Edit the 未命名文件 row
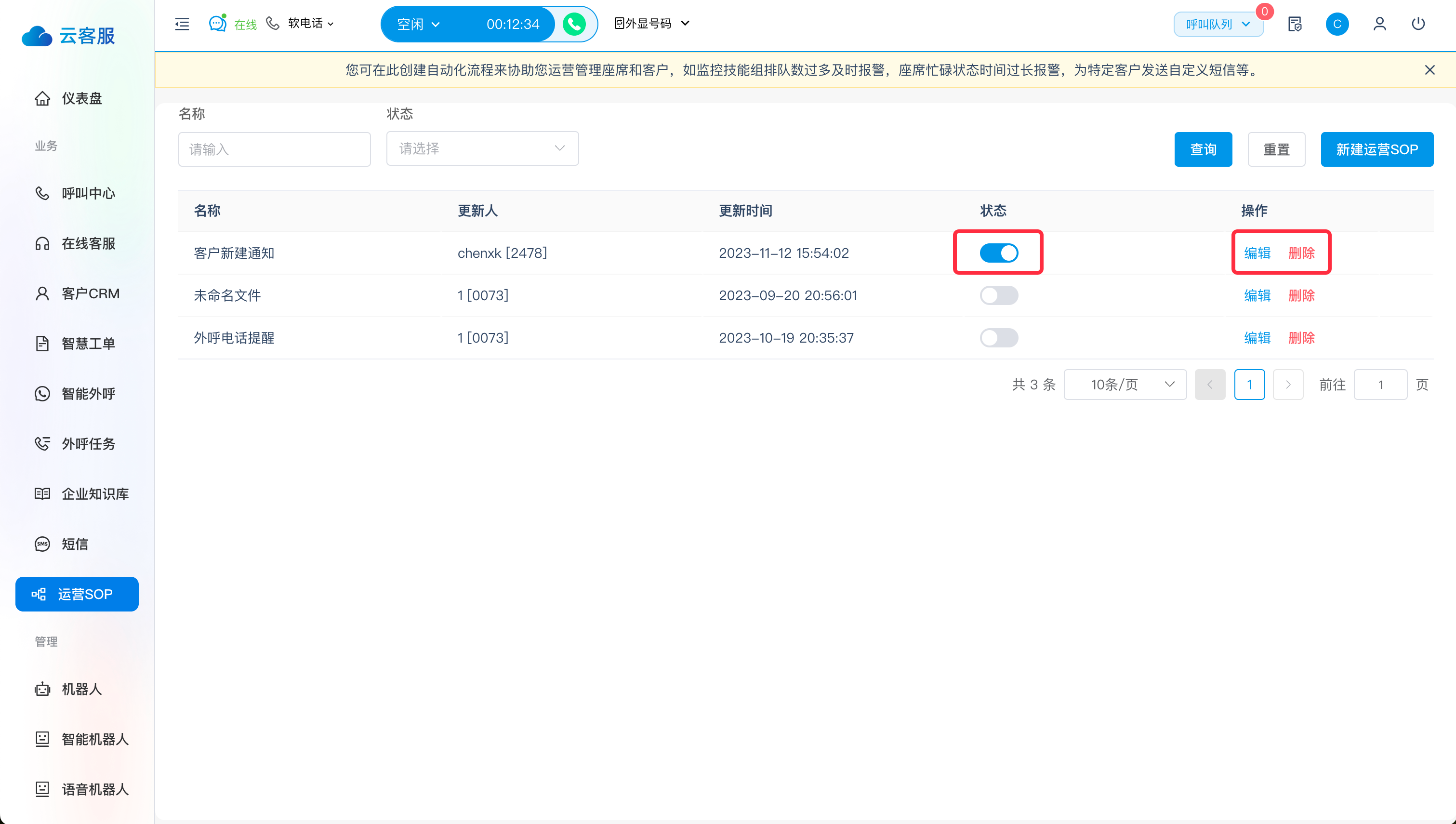Screen dimensions: 1456x824 click(x=1257, y=295)
